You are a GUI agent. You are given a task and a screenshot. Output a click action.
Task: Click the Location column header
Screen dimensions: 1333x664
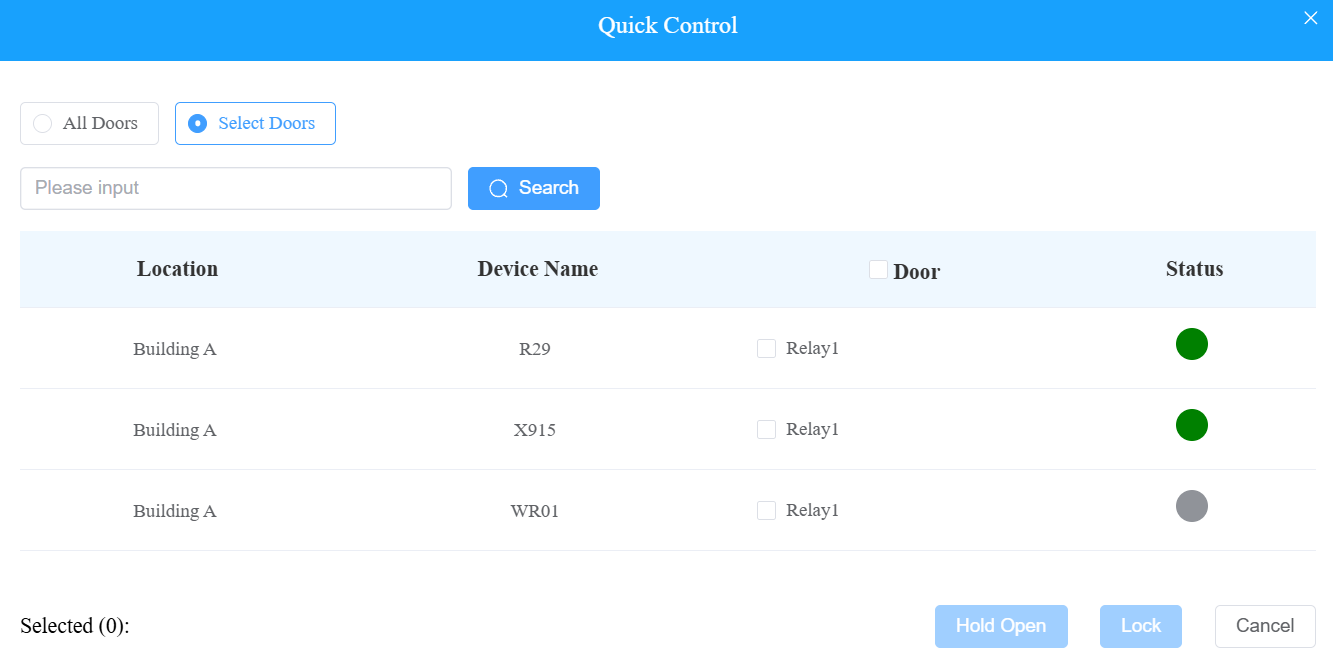(x=177, y=269)
